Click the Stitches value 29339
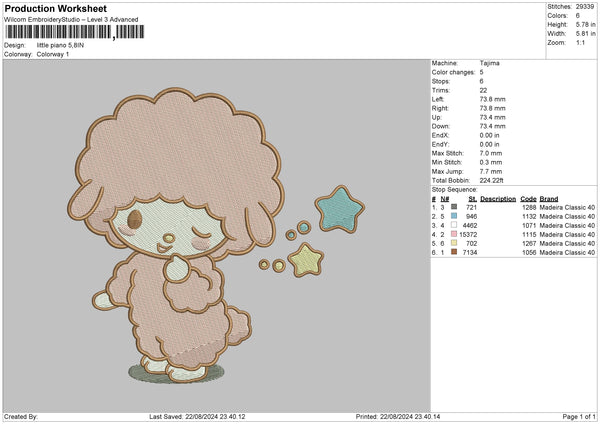Image resolution: width=600 pixels, height=424 pixels. 585,7
